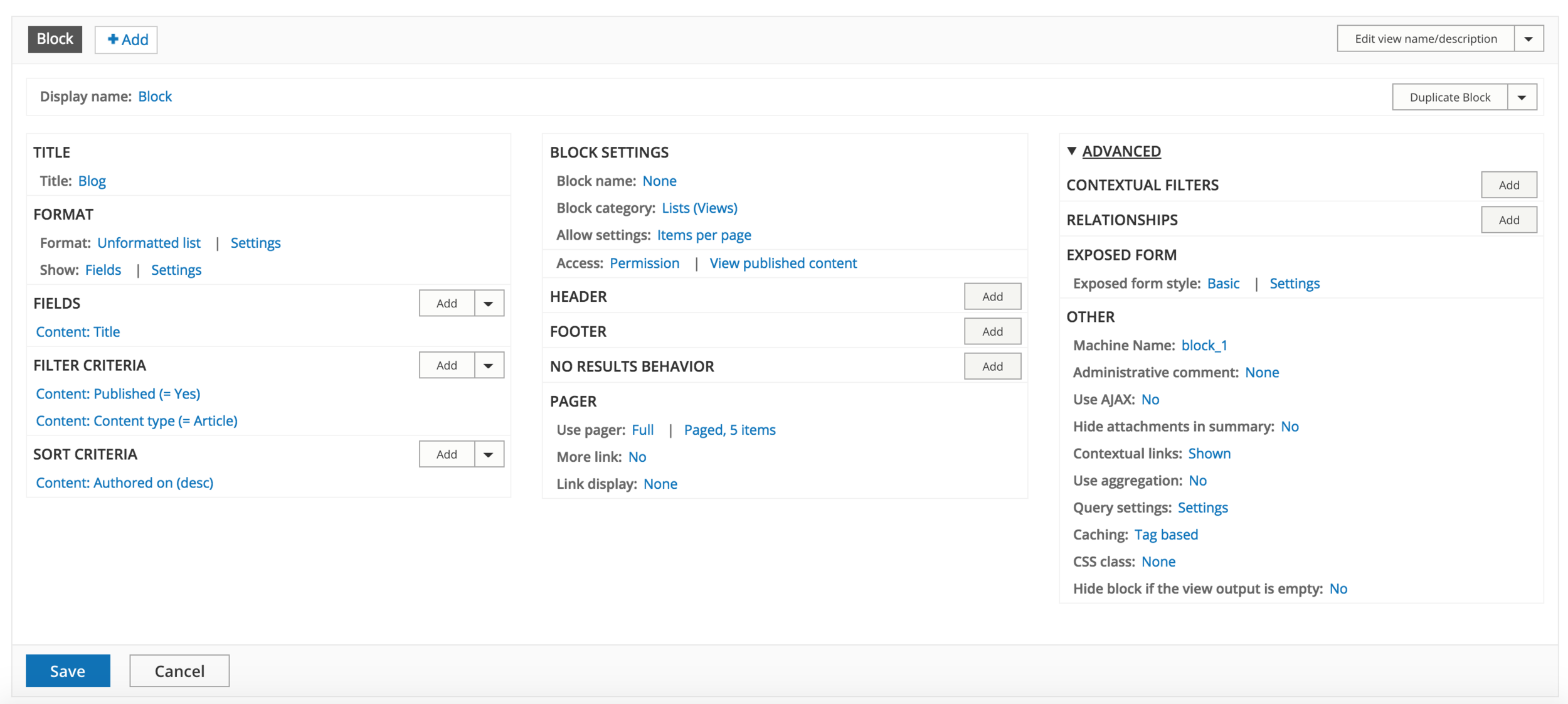Open Unformatted list format link

tap(149, 243)
